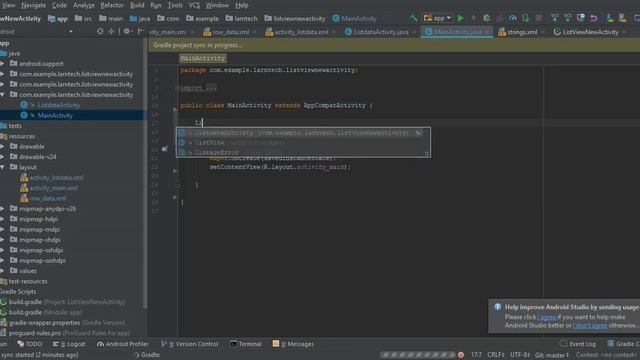Viewport: 640px width, 360px height.
Task: Click the Debug app bug icon
Action: pyautogui.click(x=487, y=18)
